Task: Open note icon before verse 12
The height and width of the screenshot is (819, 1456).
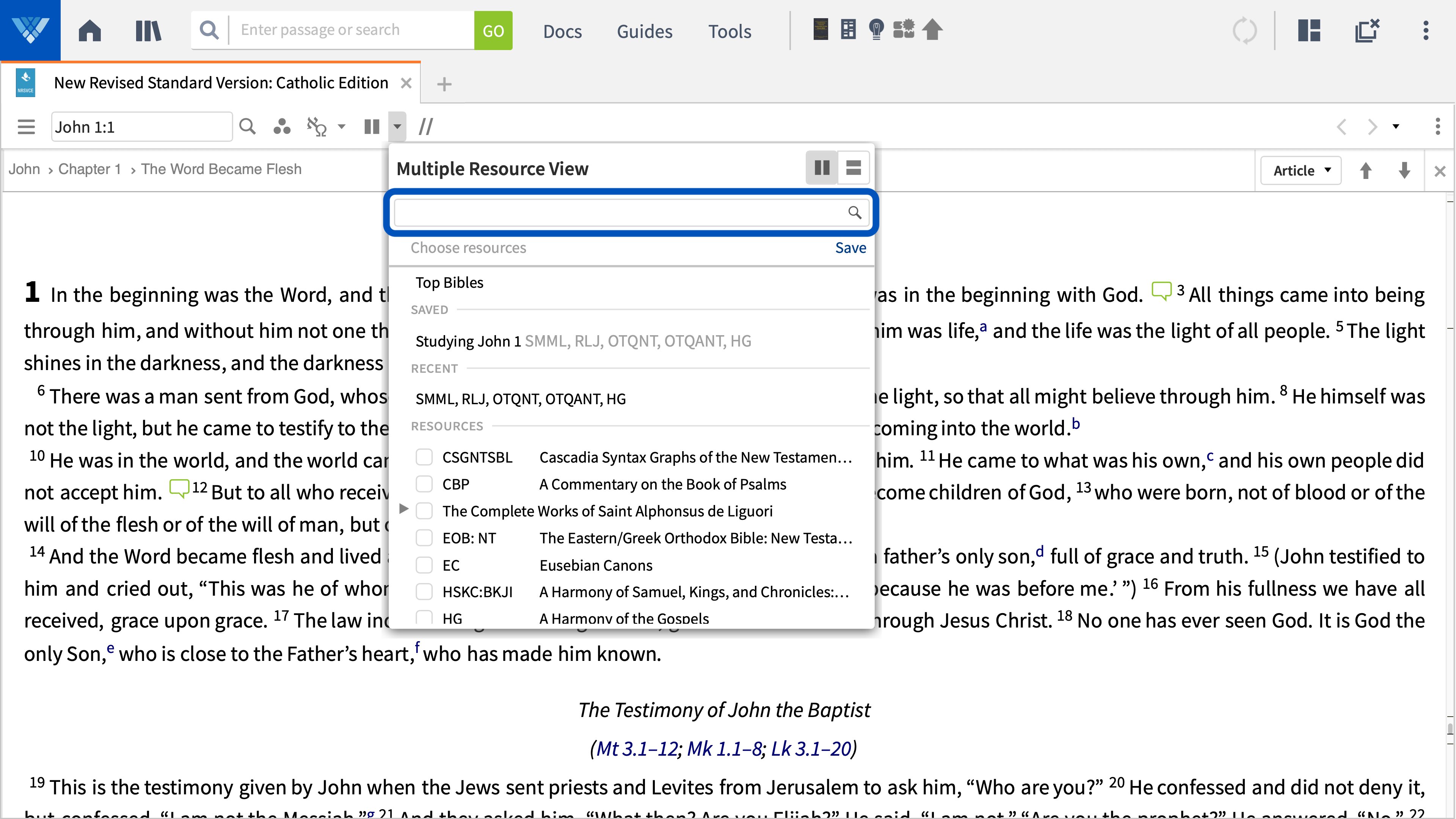Action: tap(179, 489)
